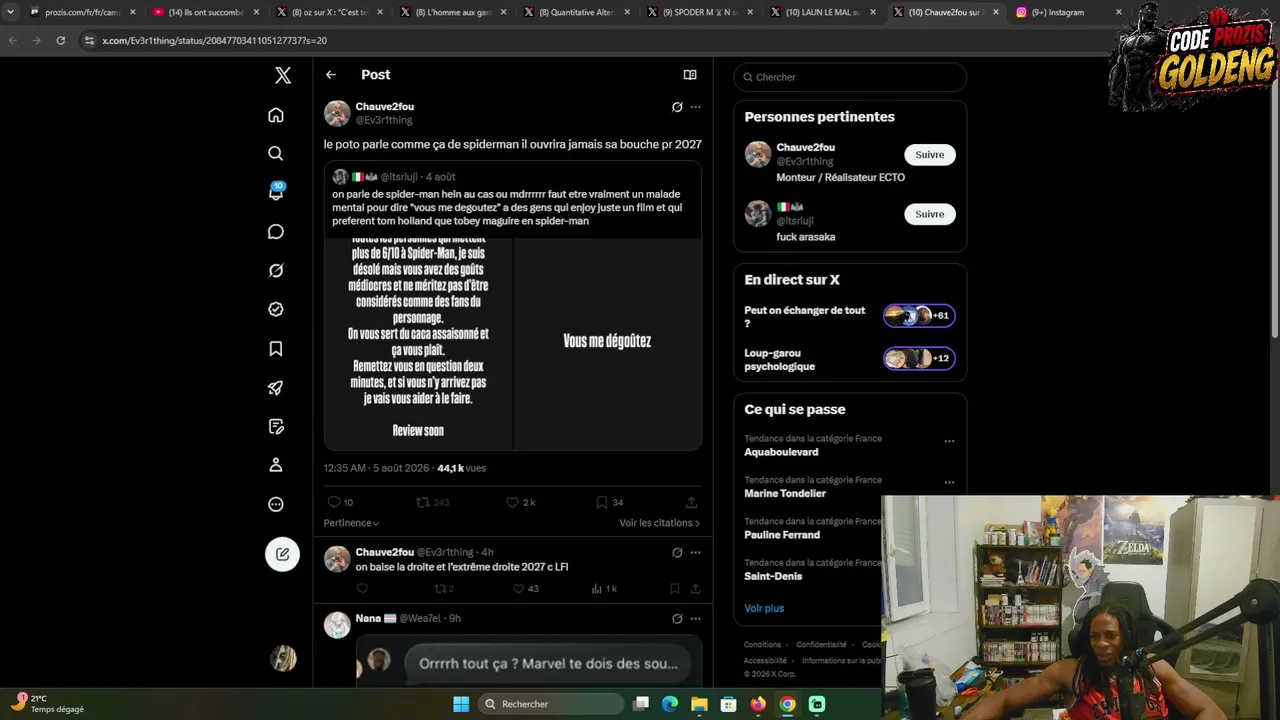
Task: Open more options on the main post
Action: [696, 107]
